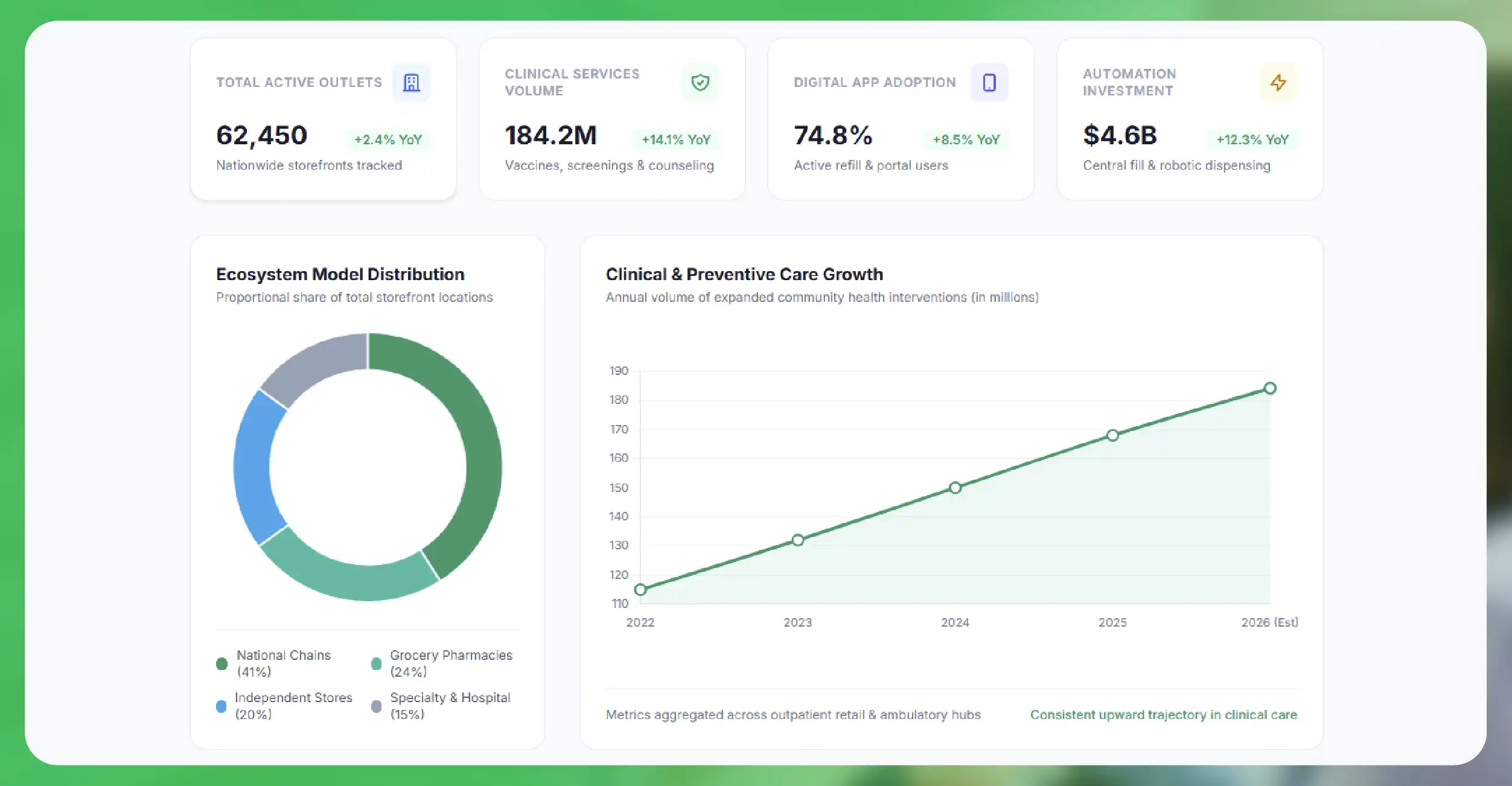
Task: Select the 2024 data point marker
Action: coord(955,488)
